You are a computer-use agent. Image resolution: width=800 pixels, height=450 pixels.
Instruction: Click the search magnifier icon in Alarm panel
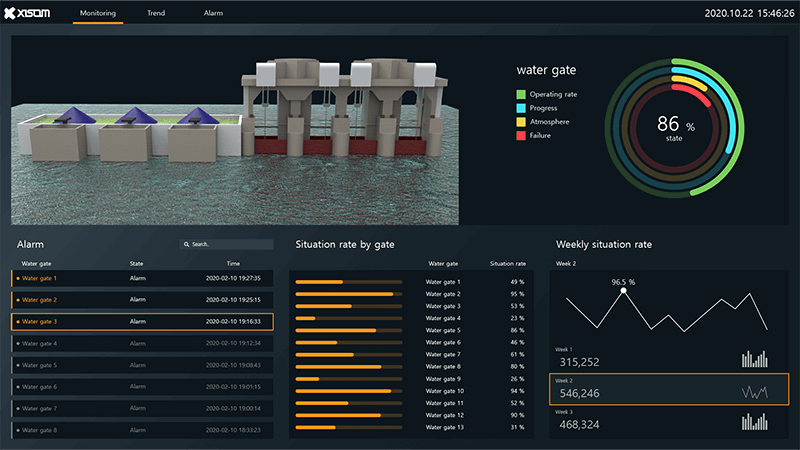click(186, 244)
